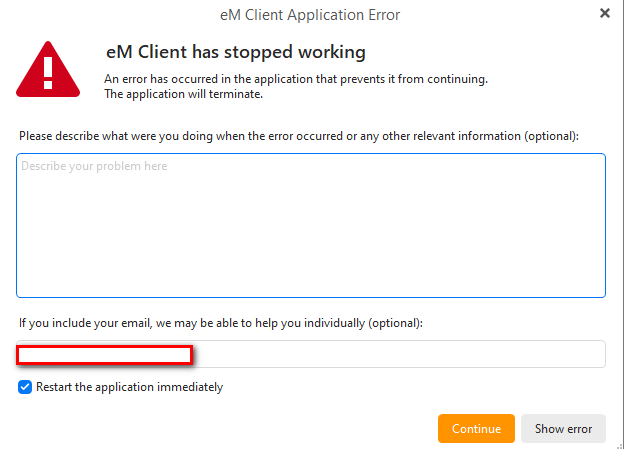
Task: Click the red-outlined area of the email field
Action: 105,355
